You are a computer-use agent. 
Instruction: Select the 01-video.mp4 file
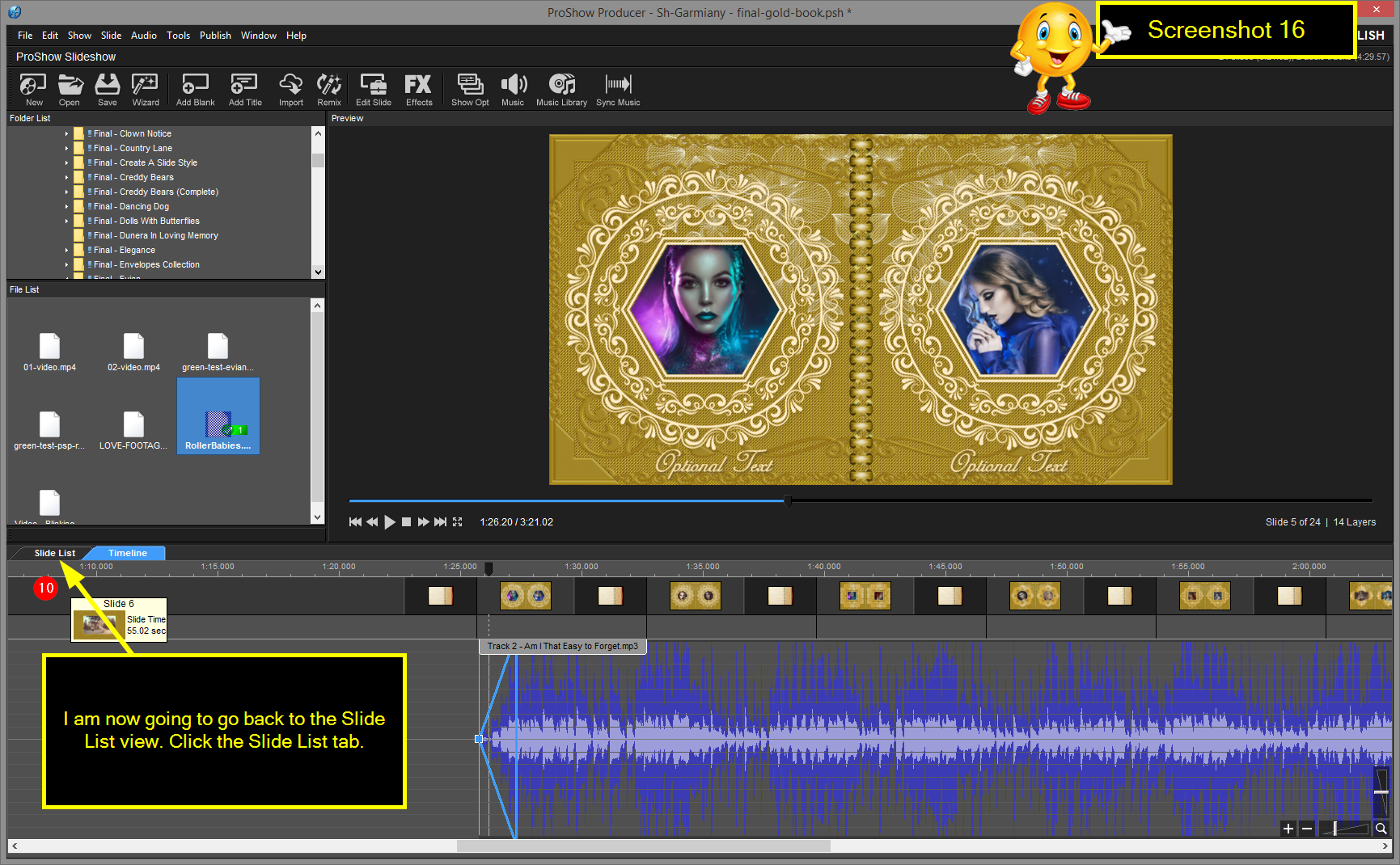[49, 352]
